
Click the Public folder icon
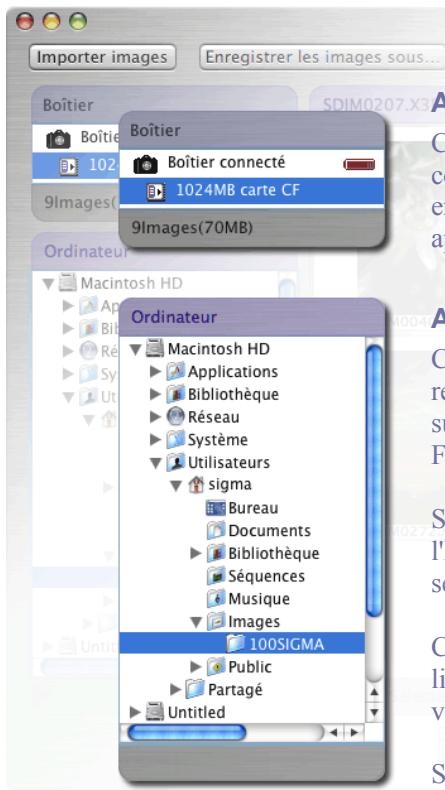216,667
